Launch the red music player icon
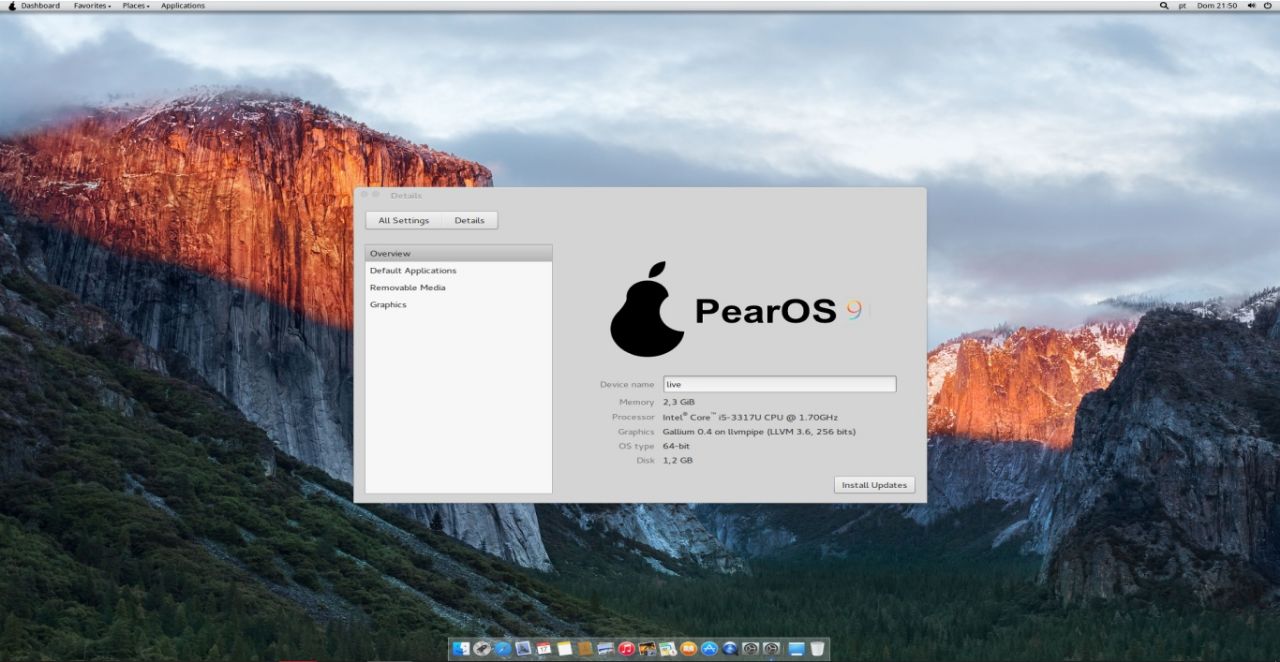This screenshot has height=662, width=1280. click(x=626, y=649)
